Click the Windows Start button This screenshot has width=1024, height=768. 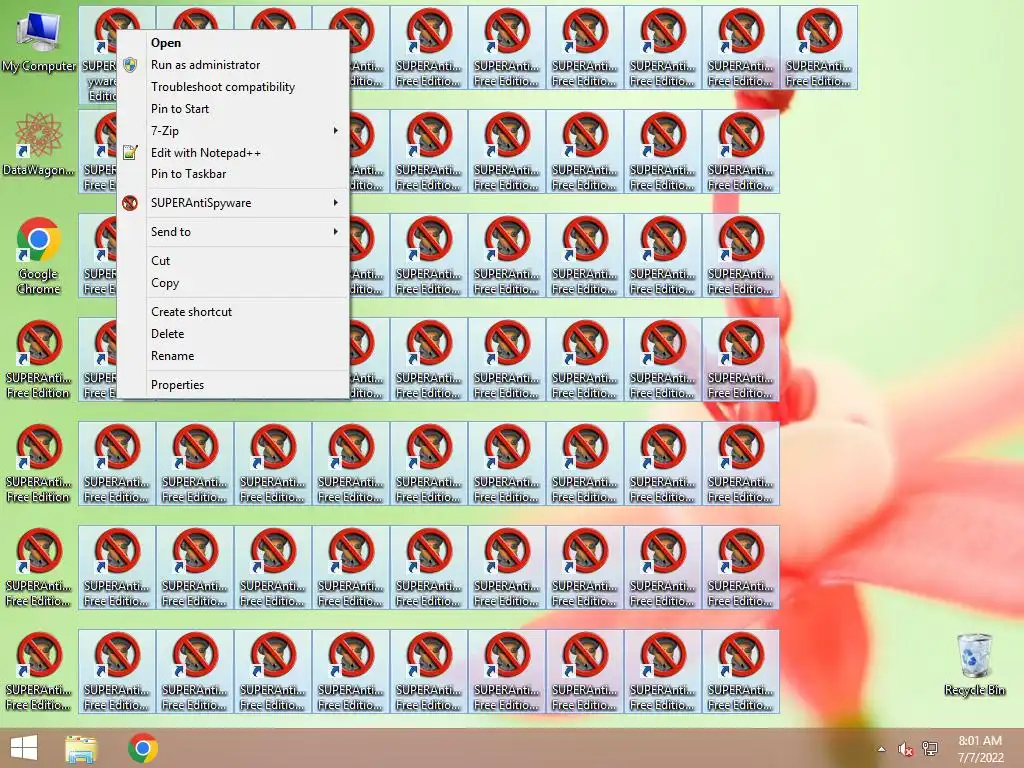pyautogui.click(x=24, y=748)
